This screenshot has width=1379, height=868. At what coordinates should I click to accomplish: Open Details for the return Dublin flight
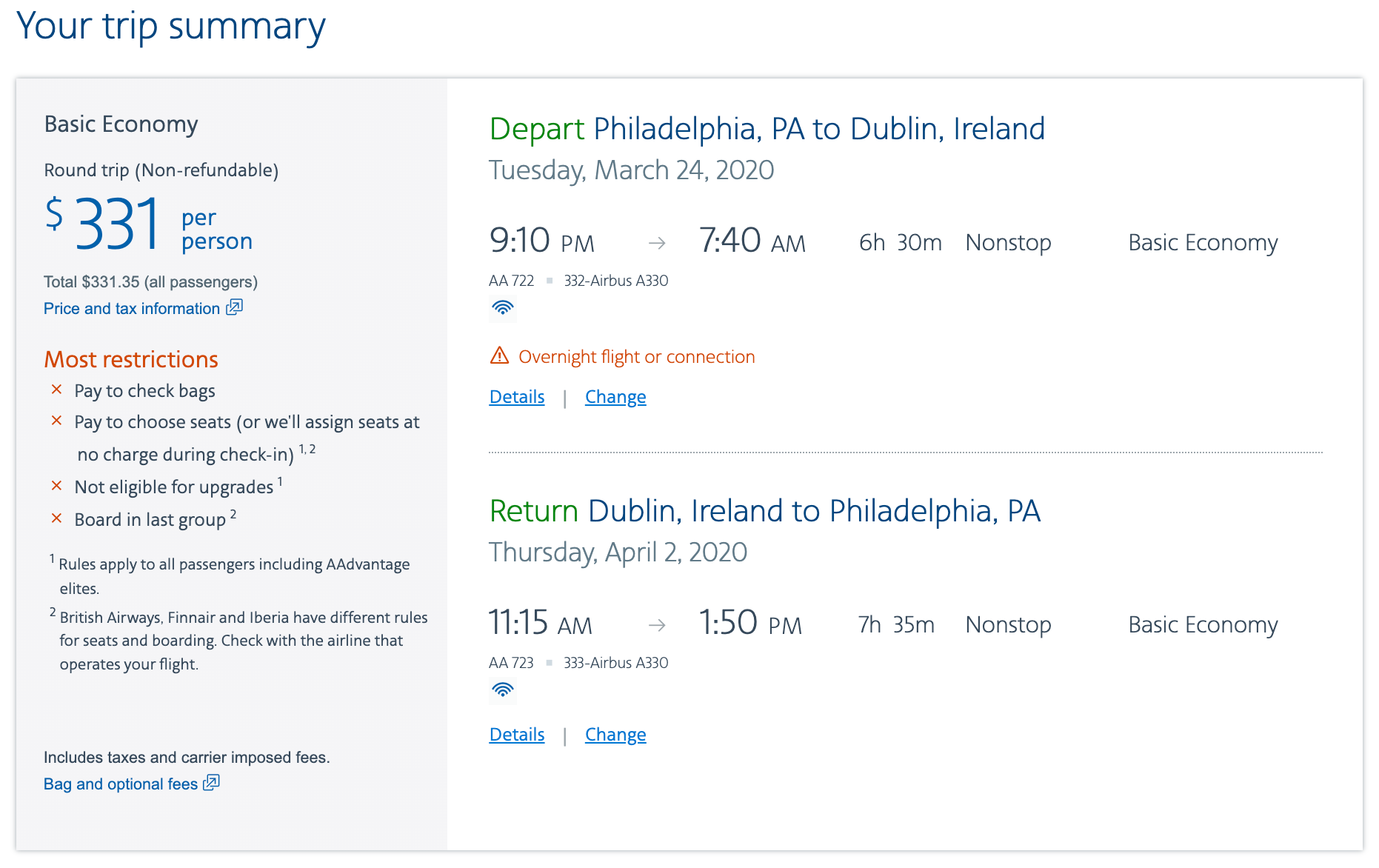coord(517,735)
